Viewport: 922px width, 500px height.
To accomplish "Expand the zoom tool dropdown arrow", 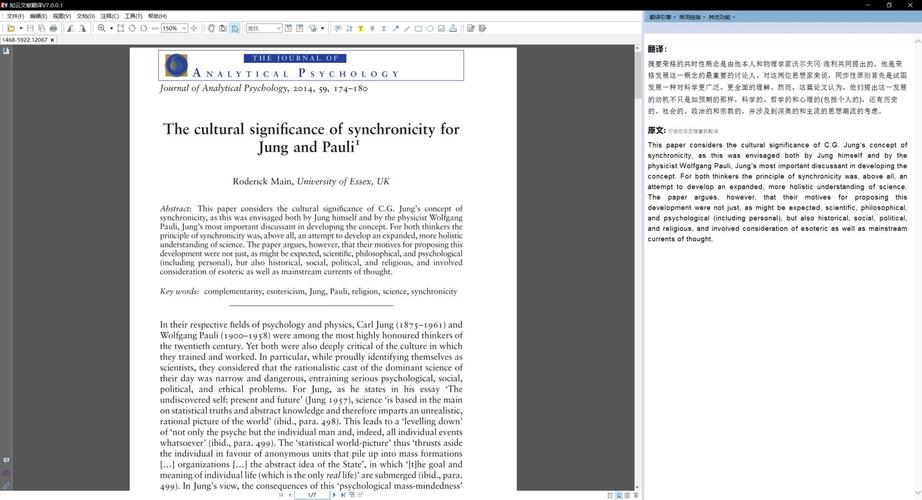I will (x=111, y=28).
